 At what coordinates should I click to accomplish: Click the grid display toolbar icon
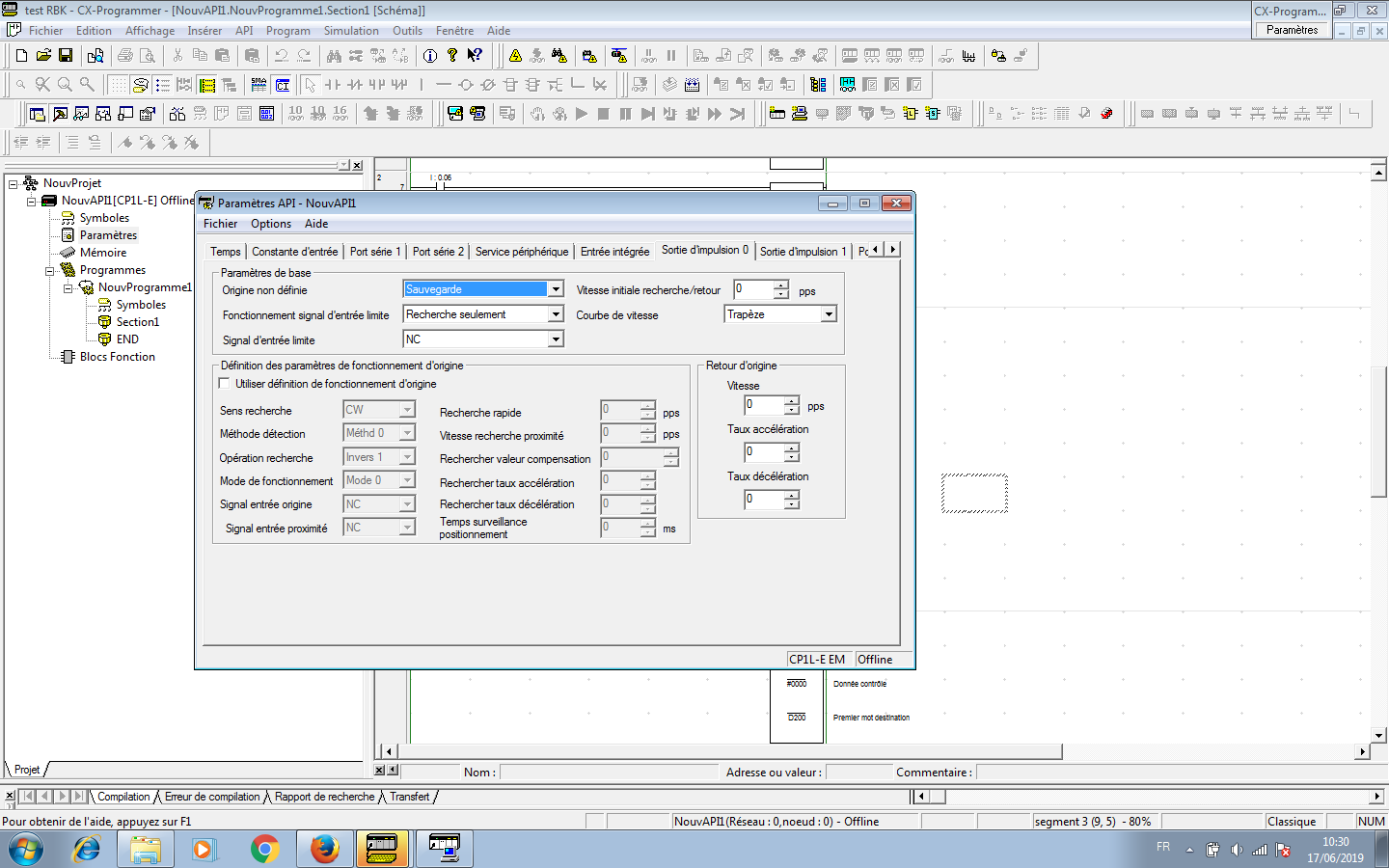[x=118, y=85]
